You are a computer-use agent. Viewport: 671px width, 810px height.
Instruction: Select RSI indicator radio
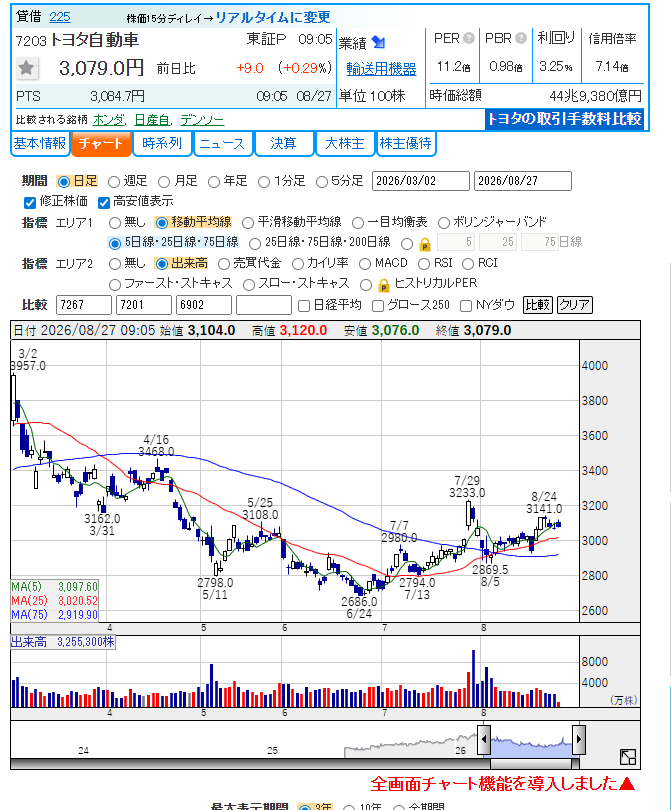click(x=424, y=264)
